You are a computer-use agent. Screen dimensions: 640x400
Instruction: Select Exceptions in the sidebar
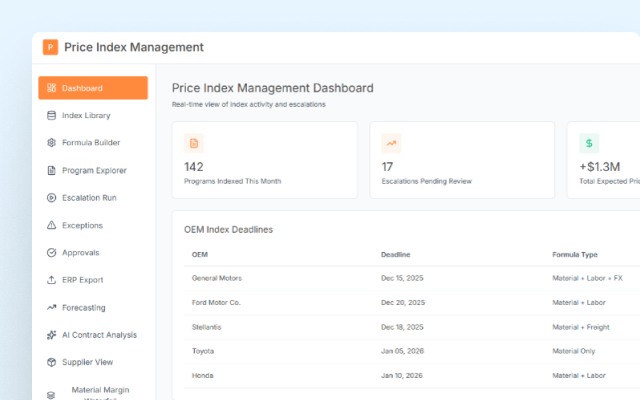point(93,225)
